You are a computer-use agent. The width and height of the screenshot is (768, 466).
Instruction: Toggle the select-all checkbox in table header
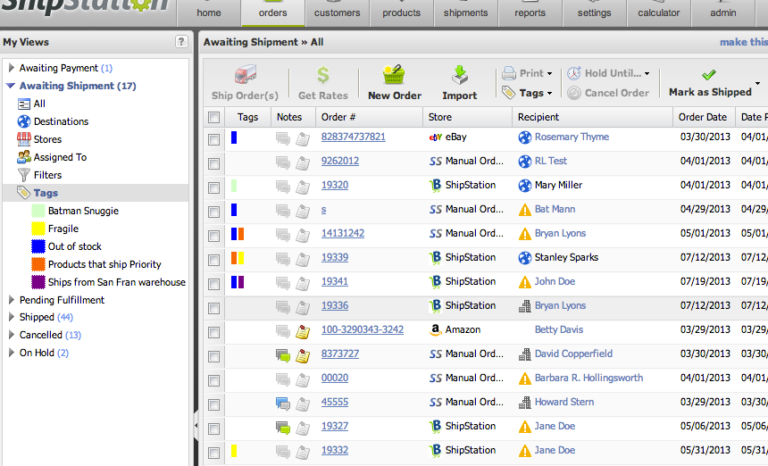tap(213, 118)
